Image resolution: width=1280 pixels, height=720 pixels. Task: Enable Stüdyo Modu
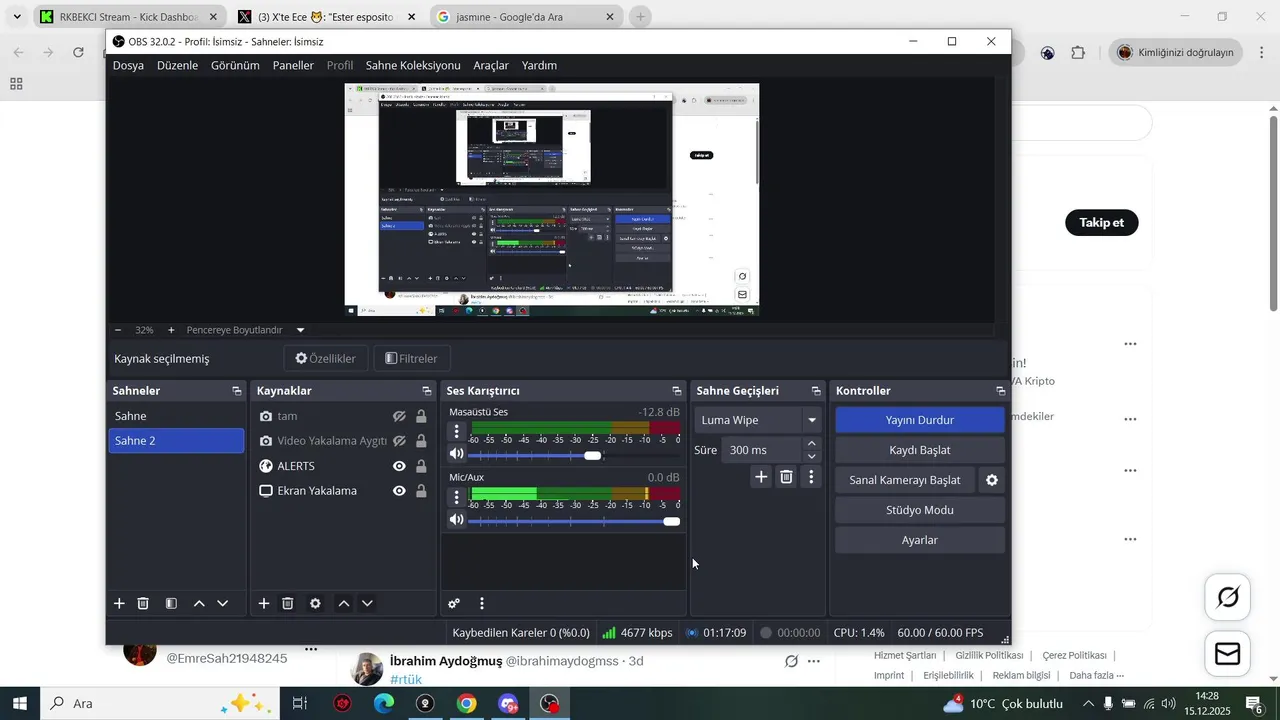[920, 510]
